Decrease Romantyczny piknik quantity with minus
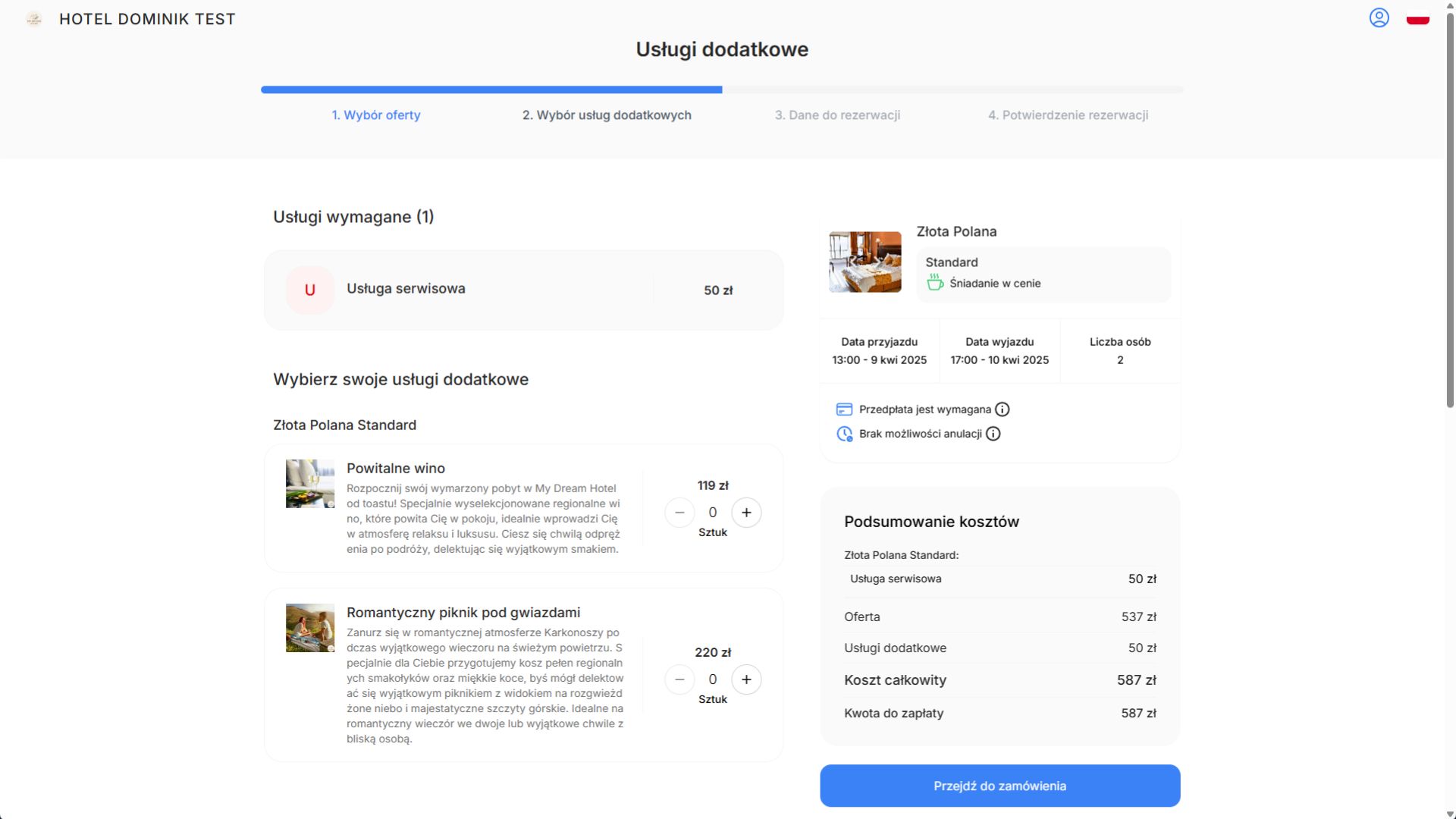 (679, 679)
